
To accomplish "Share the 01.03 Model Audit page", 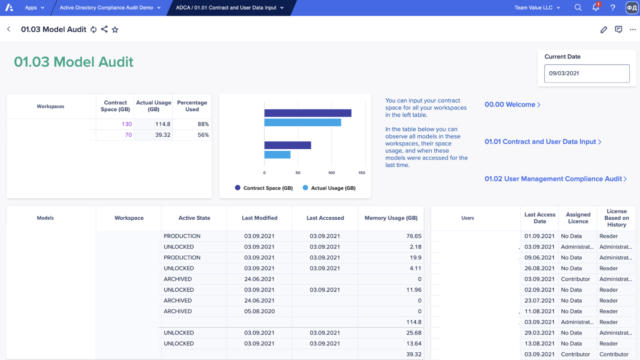I will point(104,29).
